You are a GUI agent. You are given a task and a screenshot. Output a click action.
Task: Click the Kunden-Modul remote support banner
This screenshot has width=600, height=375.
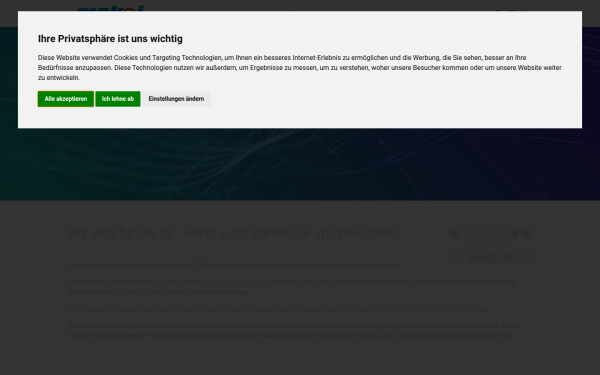489,245
